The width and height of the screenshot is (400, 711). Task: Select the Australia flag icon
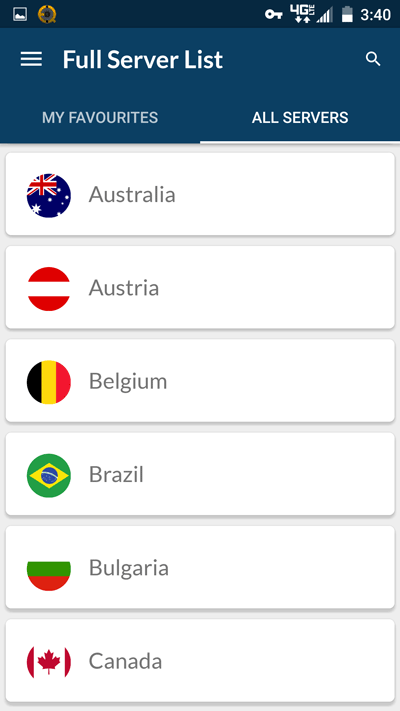pos(49,195)
